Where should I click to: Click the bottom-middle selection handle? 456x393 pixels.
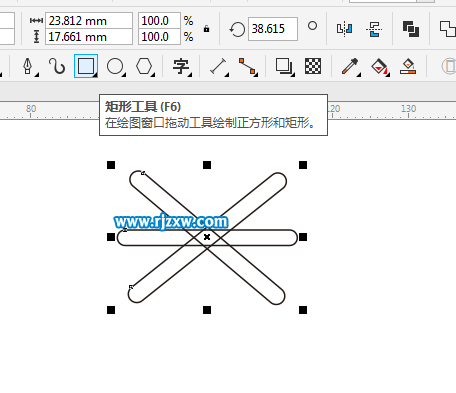click(207, 310)
